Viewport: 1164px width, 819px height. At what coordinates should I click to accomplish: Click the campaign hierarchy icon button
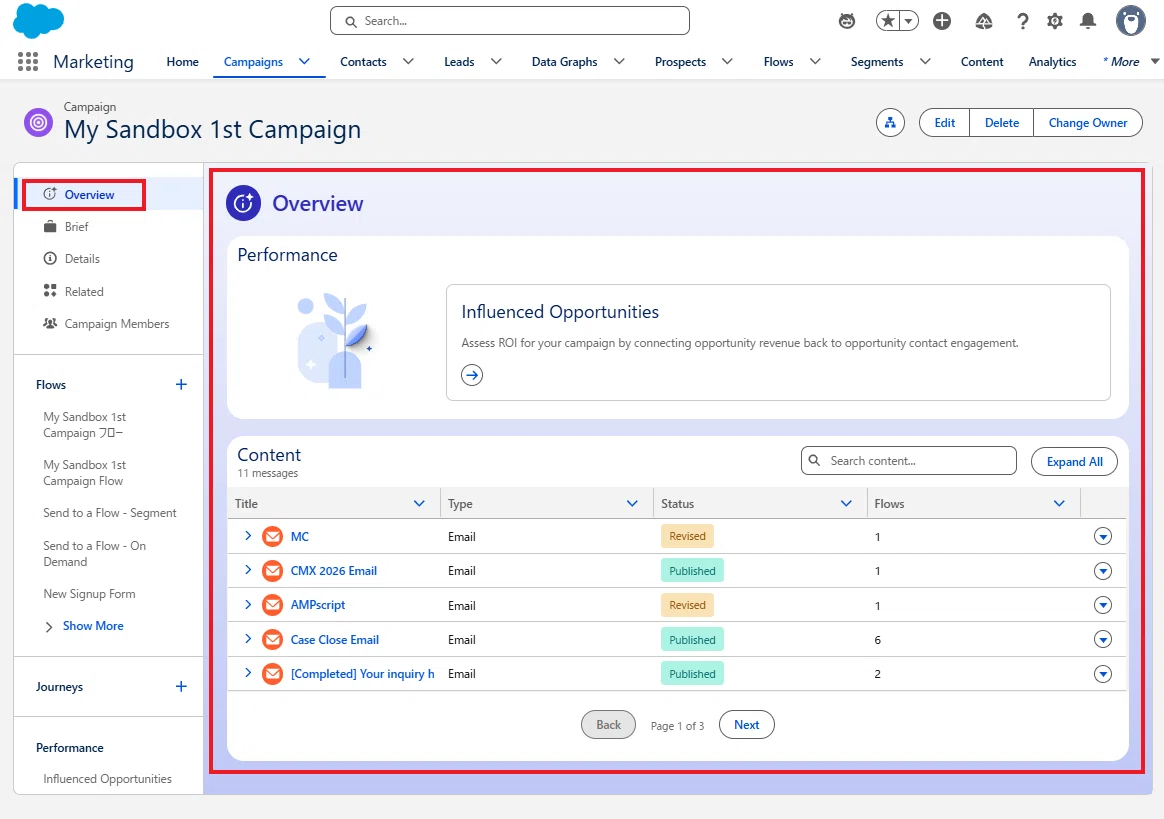tap(890, 123)
